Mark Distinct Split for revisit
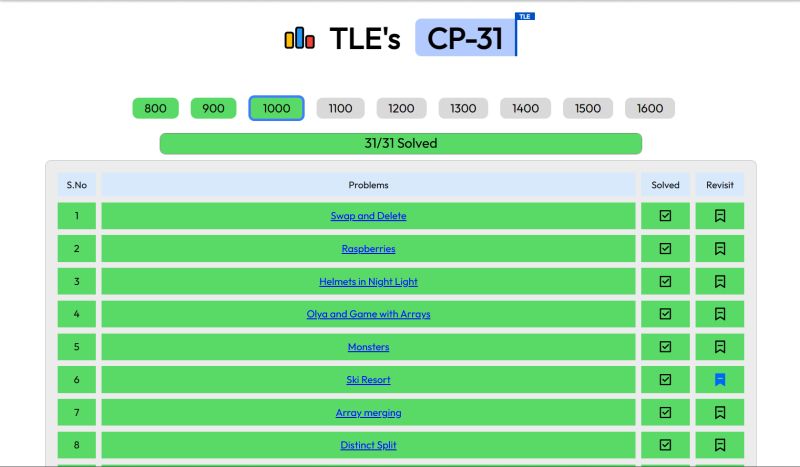This screenshot has width=800, height=467. [720, 445]
